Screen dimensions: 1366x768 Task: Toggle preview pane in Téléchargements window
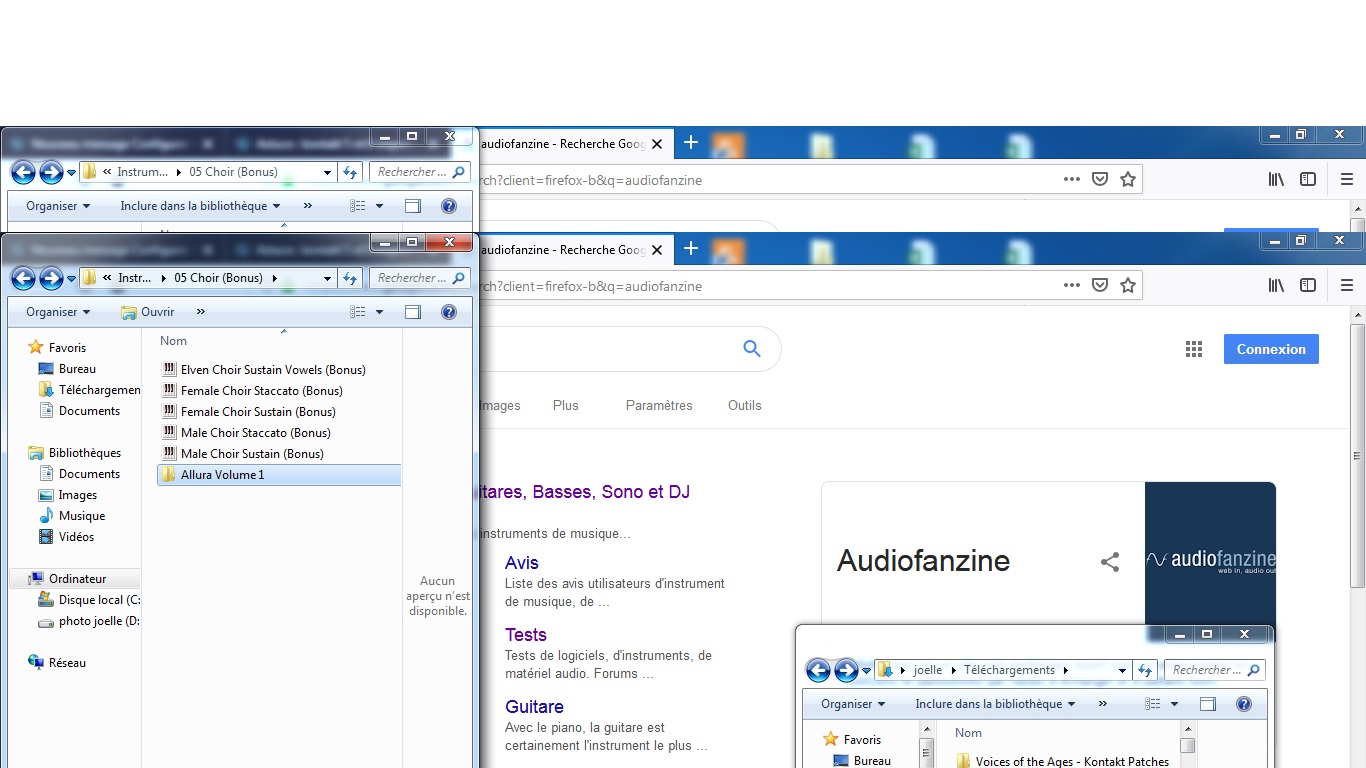point(1207,704)
